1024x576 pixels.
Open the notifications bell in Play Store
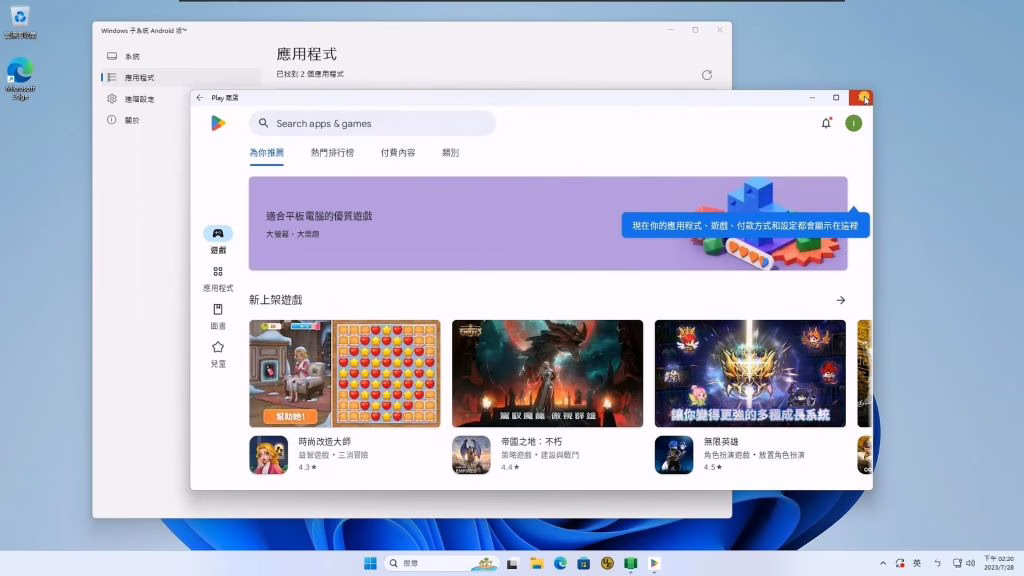pos(826,123)
